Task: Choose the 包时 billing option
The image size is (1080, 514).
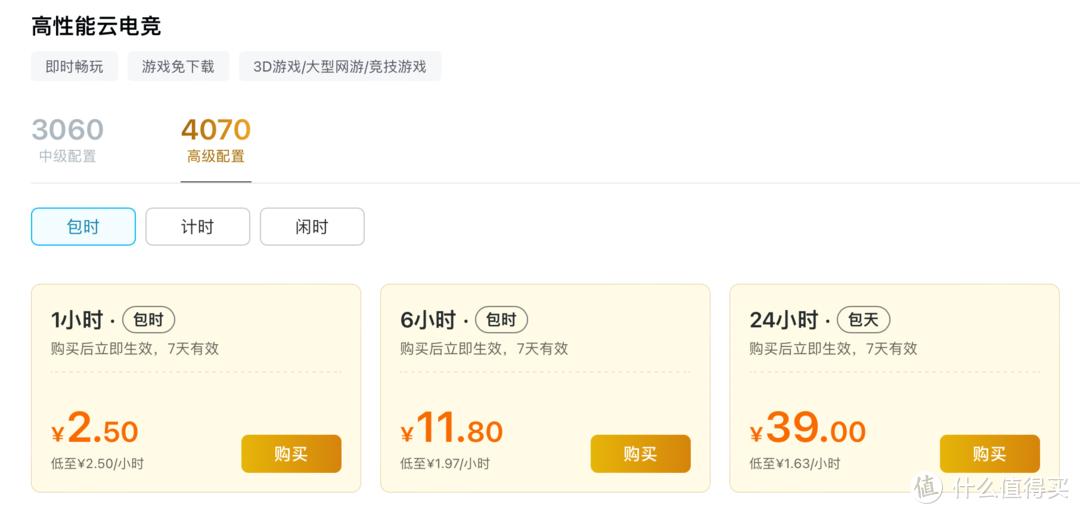Action: tap(83, 227)
